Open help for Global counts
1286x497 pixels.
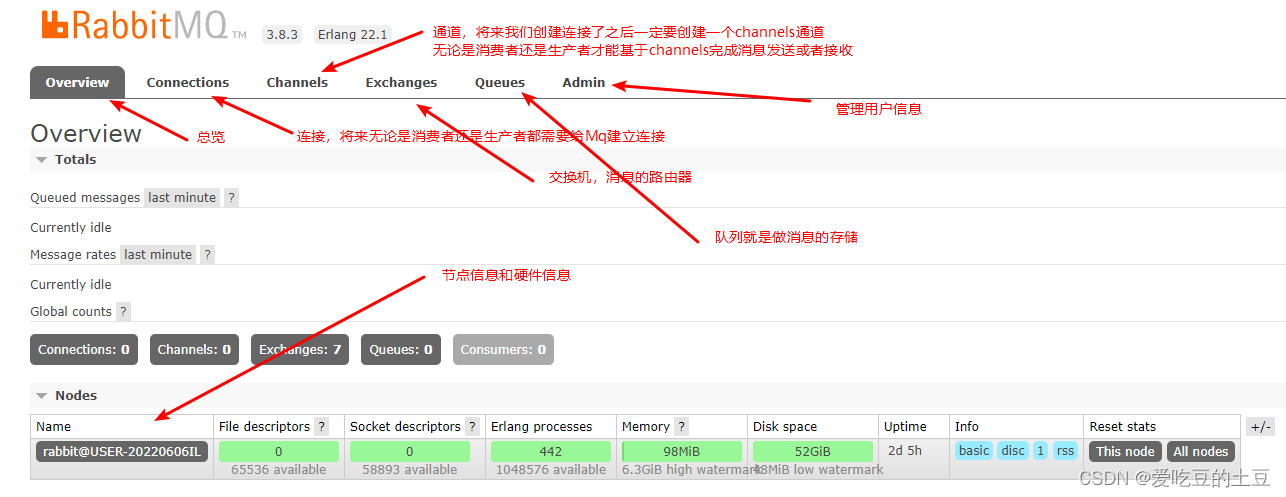click(x=123, y=311)
